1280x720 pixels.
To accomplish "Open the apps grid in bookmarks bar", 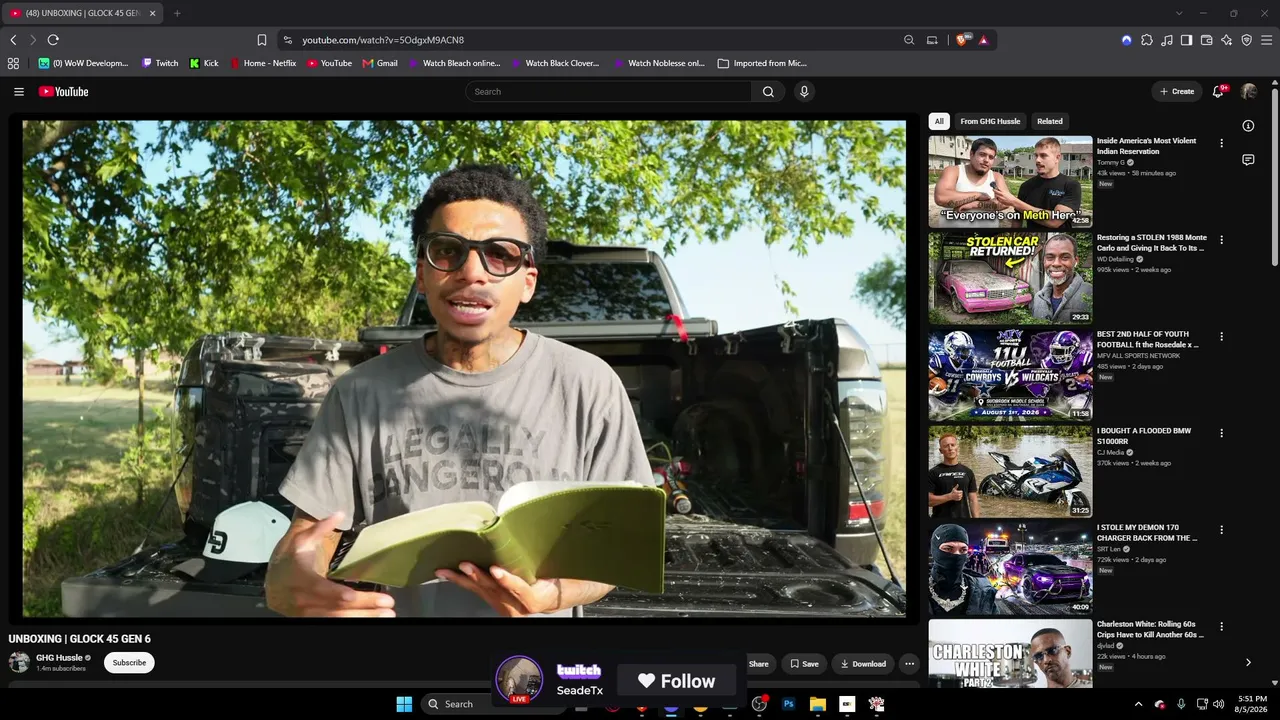I will pyautogui.click(x=13, y=63).
